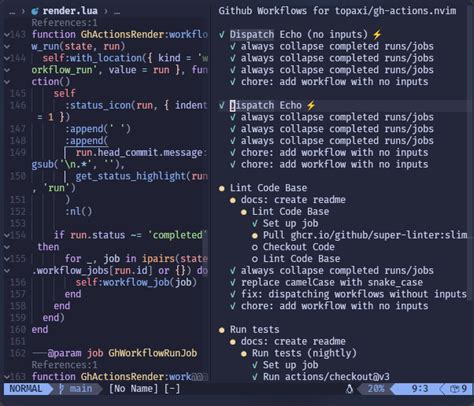The width and height of the screenshot is (474, 406).
Task: Collapse the Dispatch Echo (no inputs) workflow
Action: point(298,34)
